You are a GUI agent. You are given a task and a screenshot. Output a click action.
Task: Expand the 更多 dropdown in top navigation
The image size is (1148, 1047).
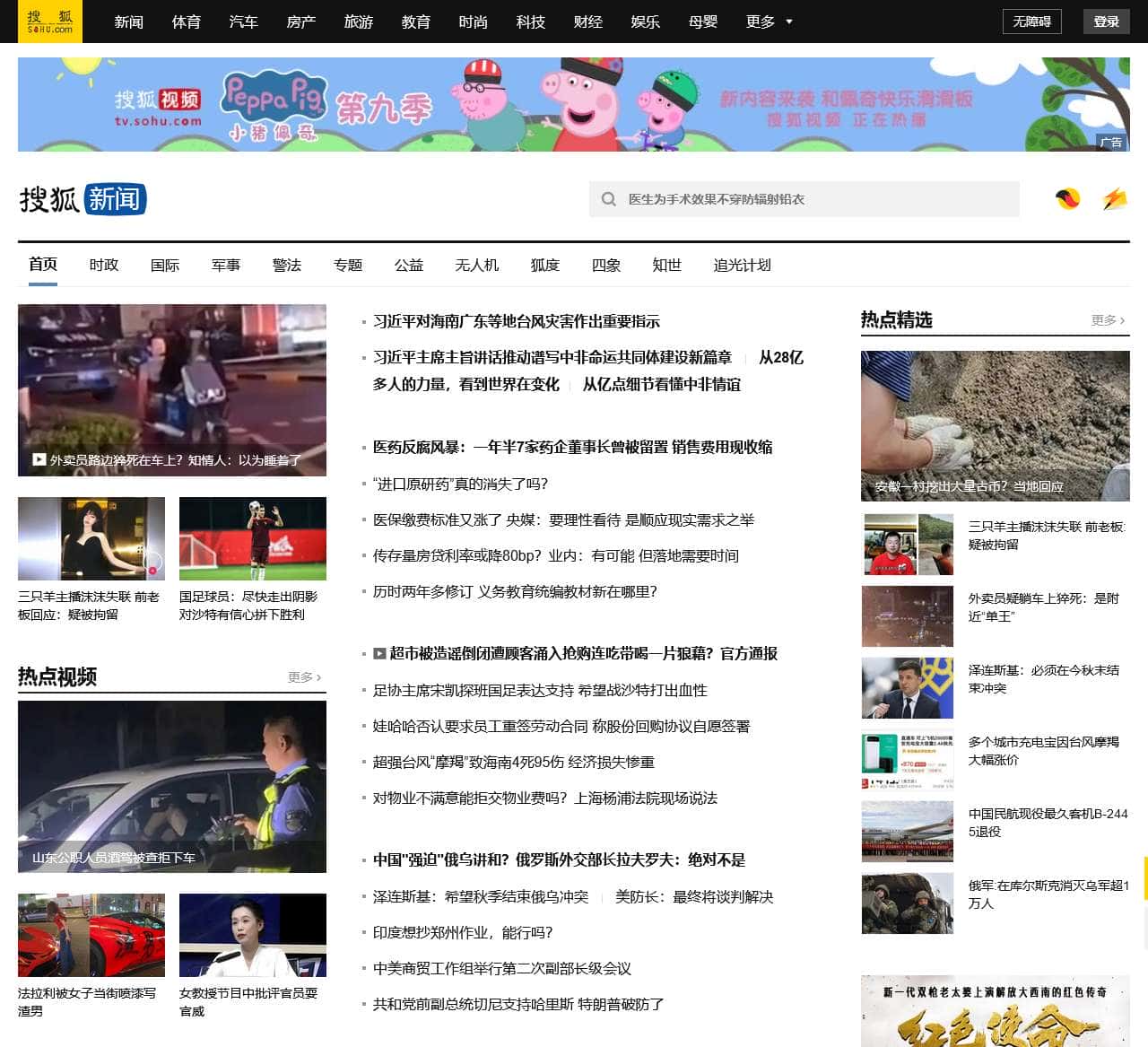770,22
